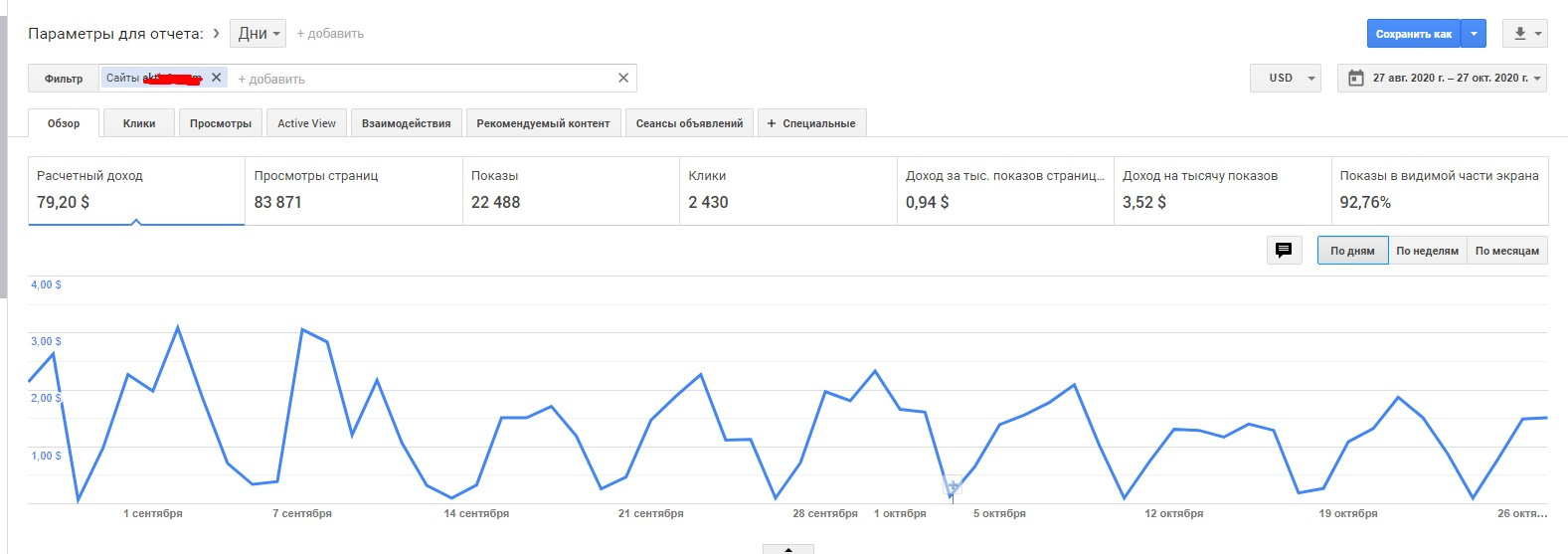Select the Просмотры страниц metric card
This screenshot has width=1568, height=554.
pyautogui.click(x=354, y=191)
